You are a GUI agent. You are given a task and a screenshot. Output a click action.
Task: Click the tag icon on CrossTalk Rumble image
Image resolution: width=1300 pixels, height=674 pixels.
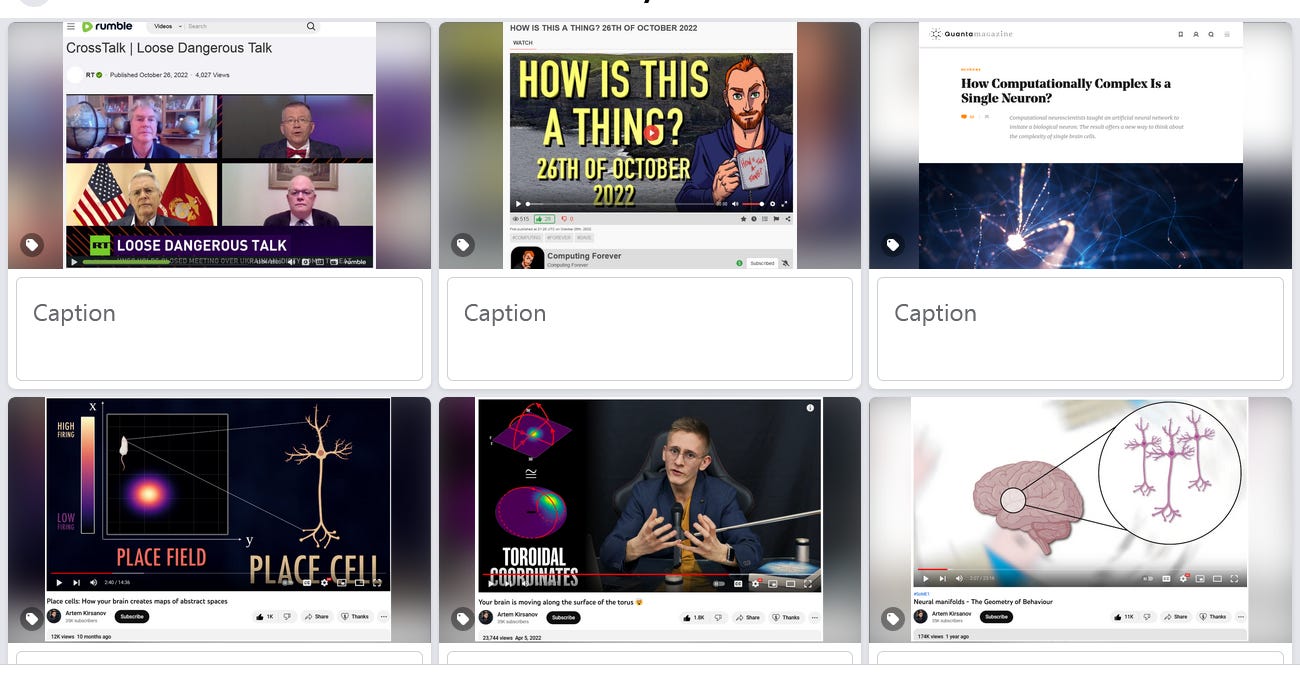click(x=32, y=245)
